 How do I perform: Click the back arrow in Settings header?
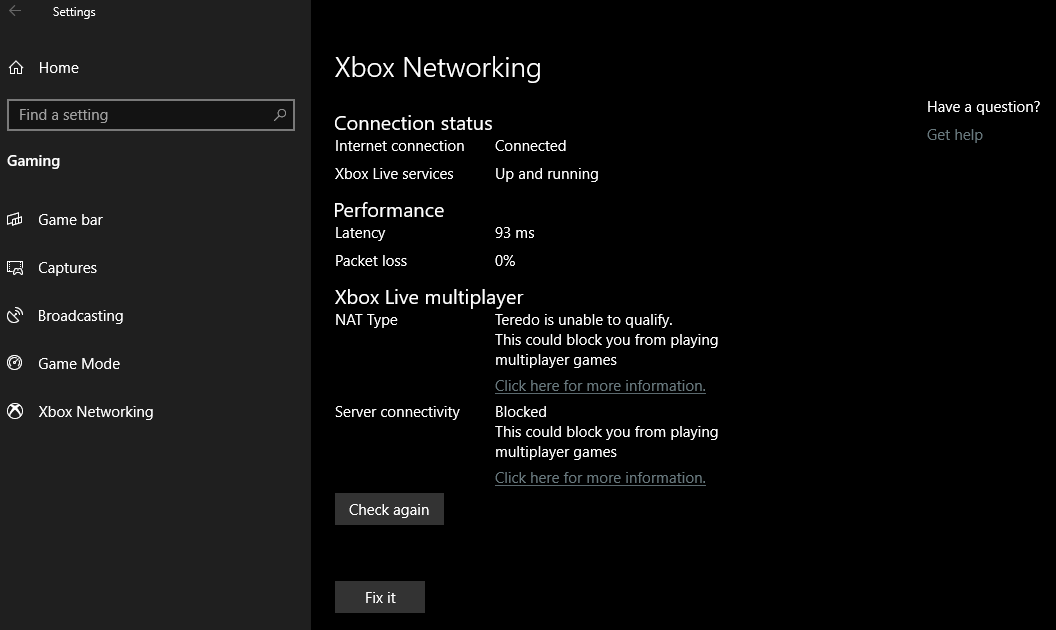(15, 11)
